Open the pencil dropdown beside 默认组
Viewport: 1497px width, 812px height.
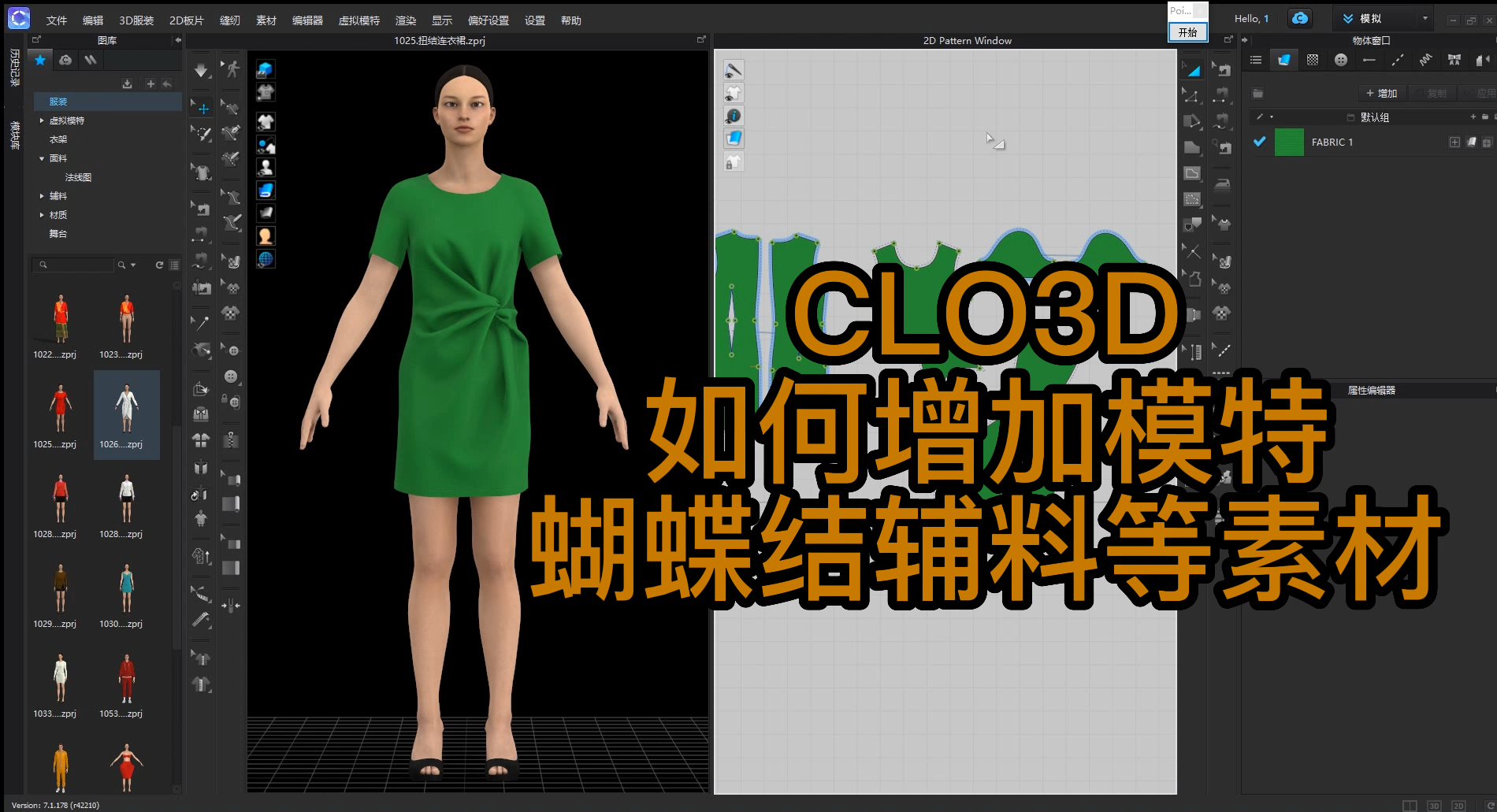1272,117
